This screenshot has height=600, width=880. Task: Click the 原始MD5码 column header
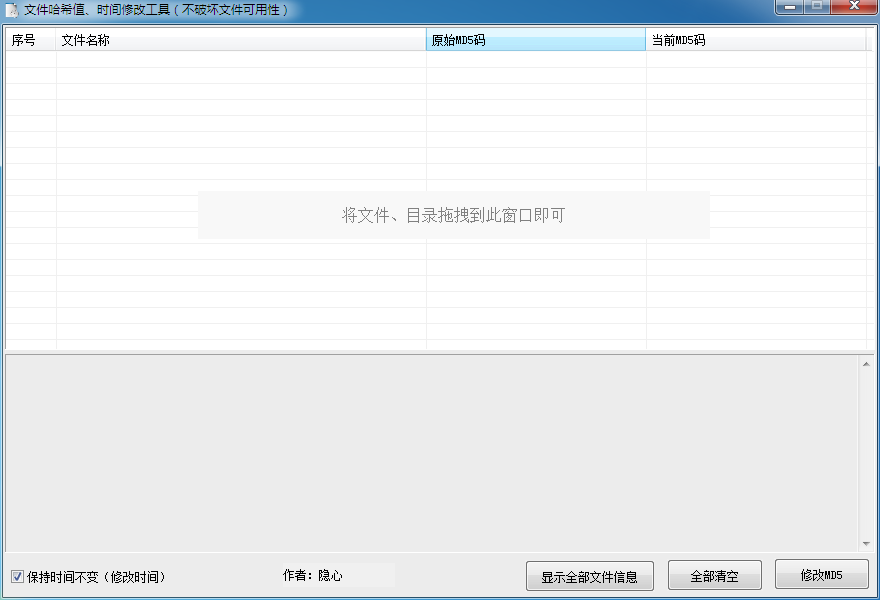[536, 40]
